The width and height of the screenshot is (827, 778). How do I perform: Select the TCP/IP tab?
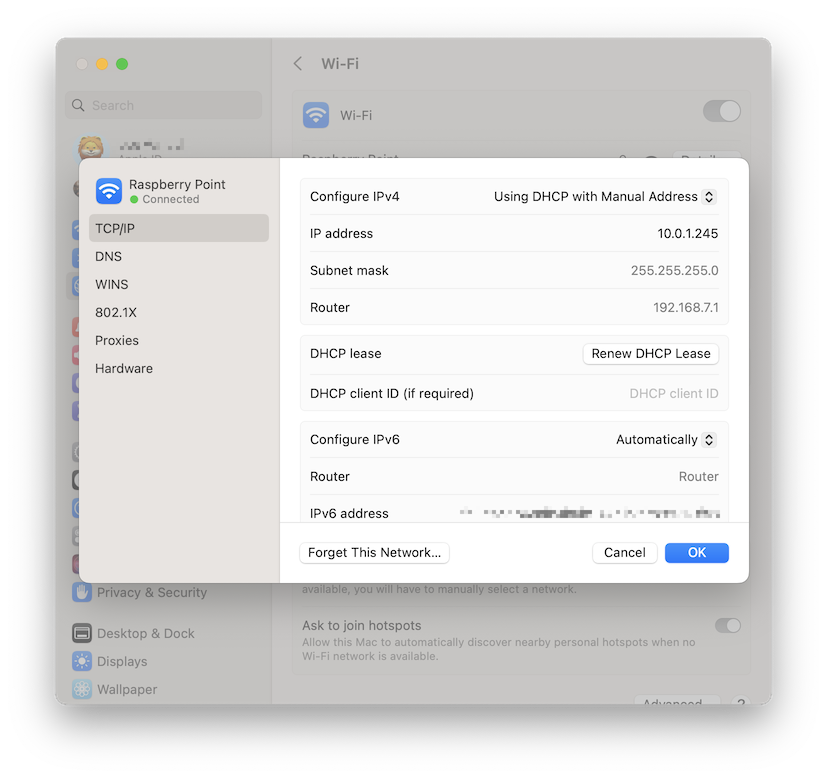[x=179, y=228]
